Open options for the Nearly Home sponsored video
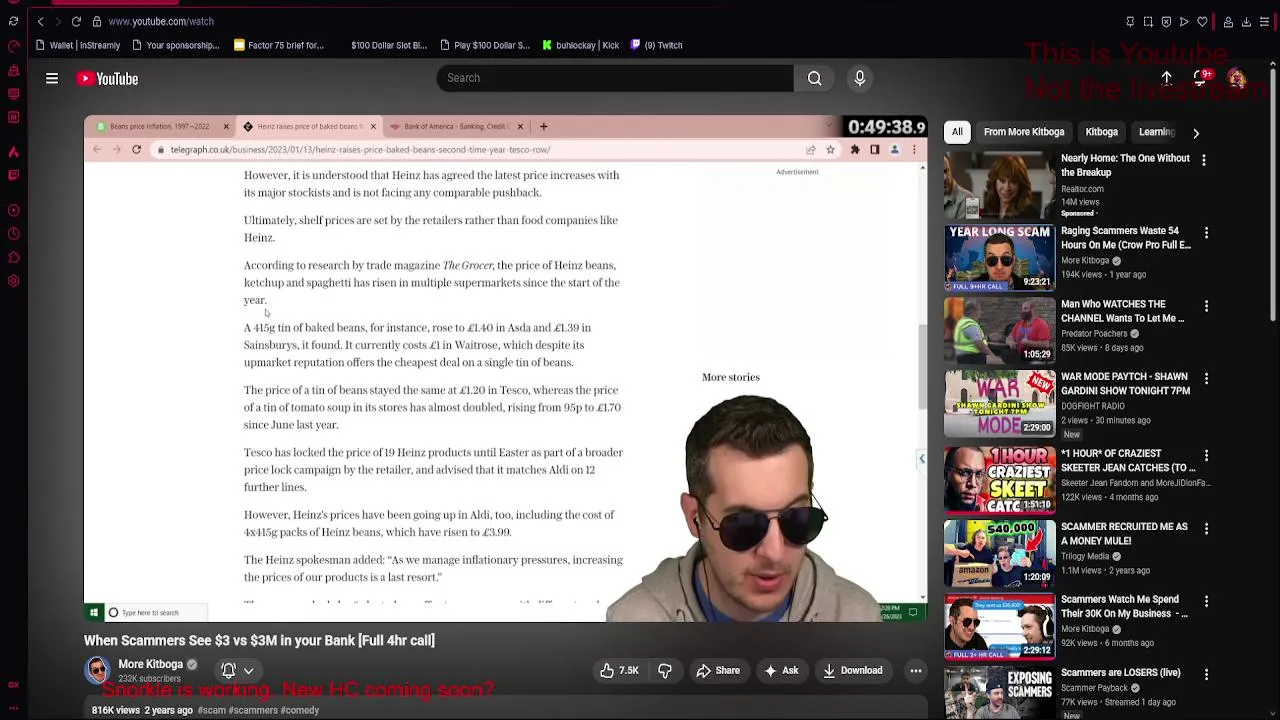Viewport: 1280px width, 720px height. 1204,160
